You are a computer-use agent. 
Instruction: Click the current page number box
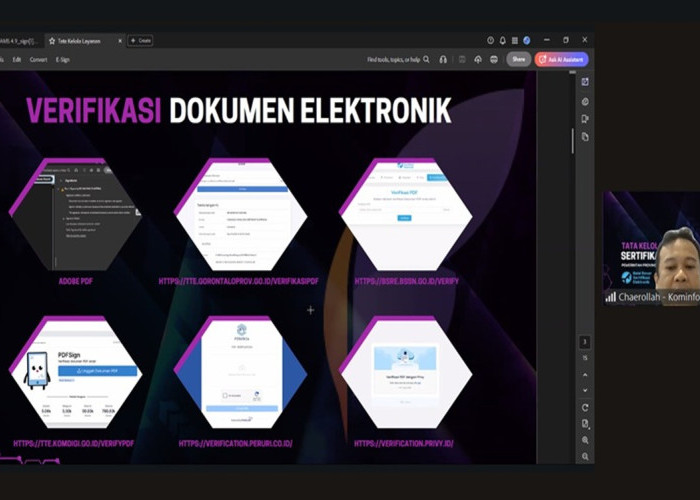pos(585,342)
